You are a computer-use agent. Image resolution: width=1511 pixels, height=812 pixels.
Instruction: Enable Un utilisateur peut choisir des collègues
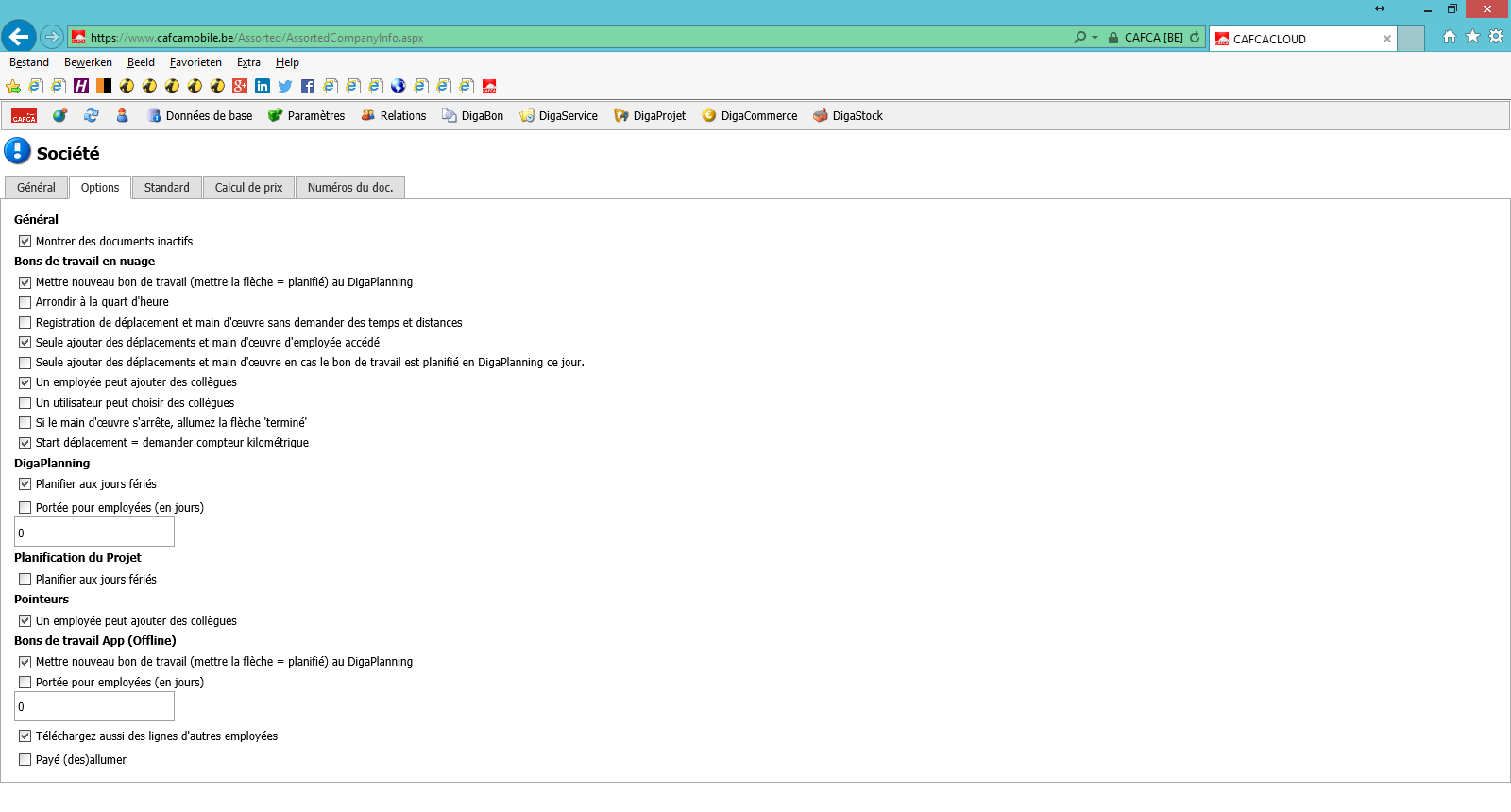click(25, 403)
